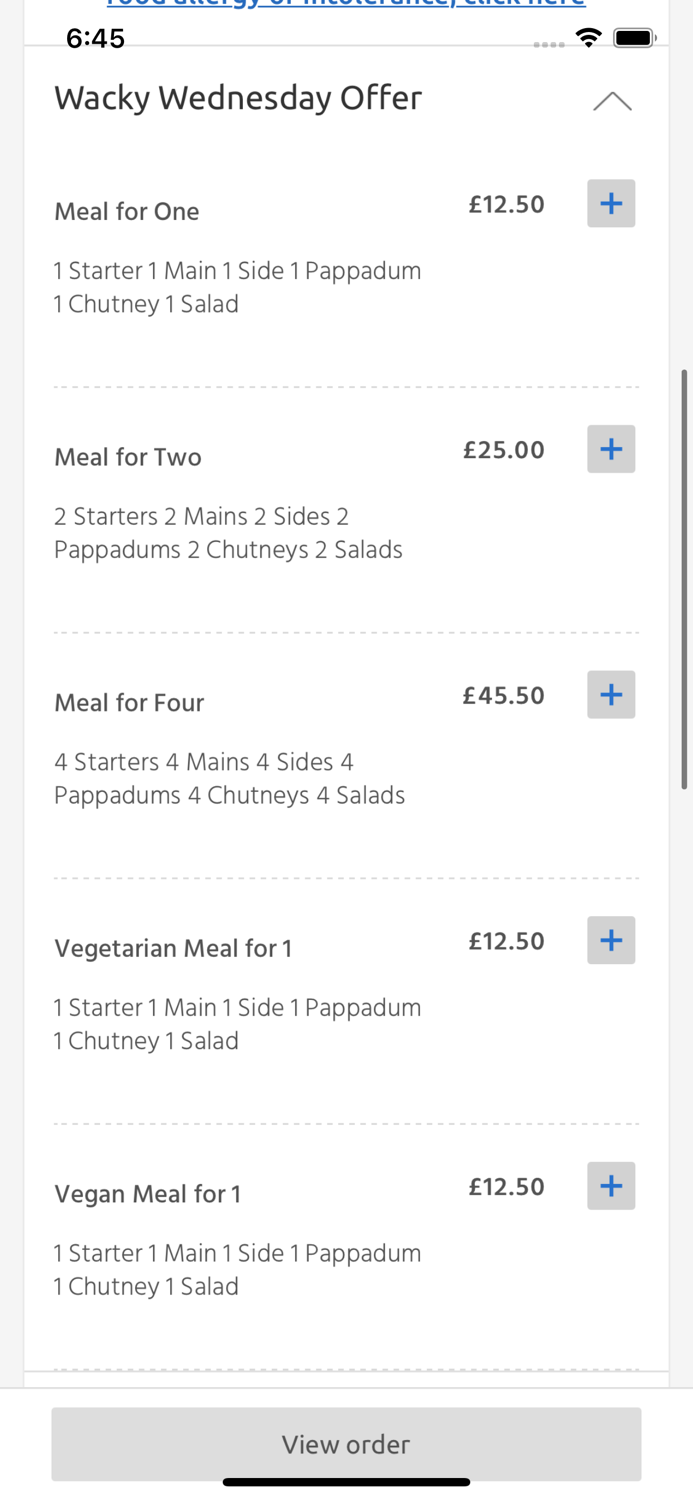Click the £45.50 price of Meal for Four
The width and height of the screenshot is (693, 1500).
pyautogui.click(x=504, y=695)
